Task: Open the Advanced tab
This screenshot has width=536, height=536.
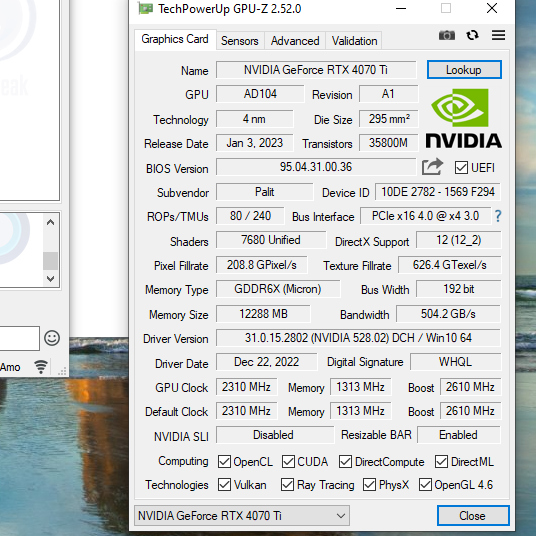Action: click(295, 41)
